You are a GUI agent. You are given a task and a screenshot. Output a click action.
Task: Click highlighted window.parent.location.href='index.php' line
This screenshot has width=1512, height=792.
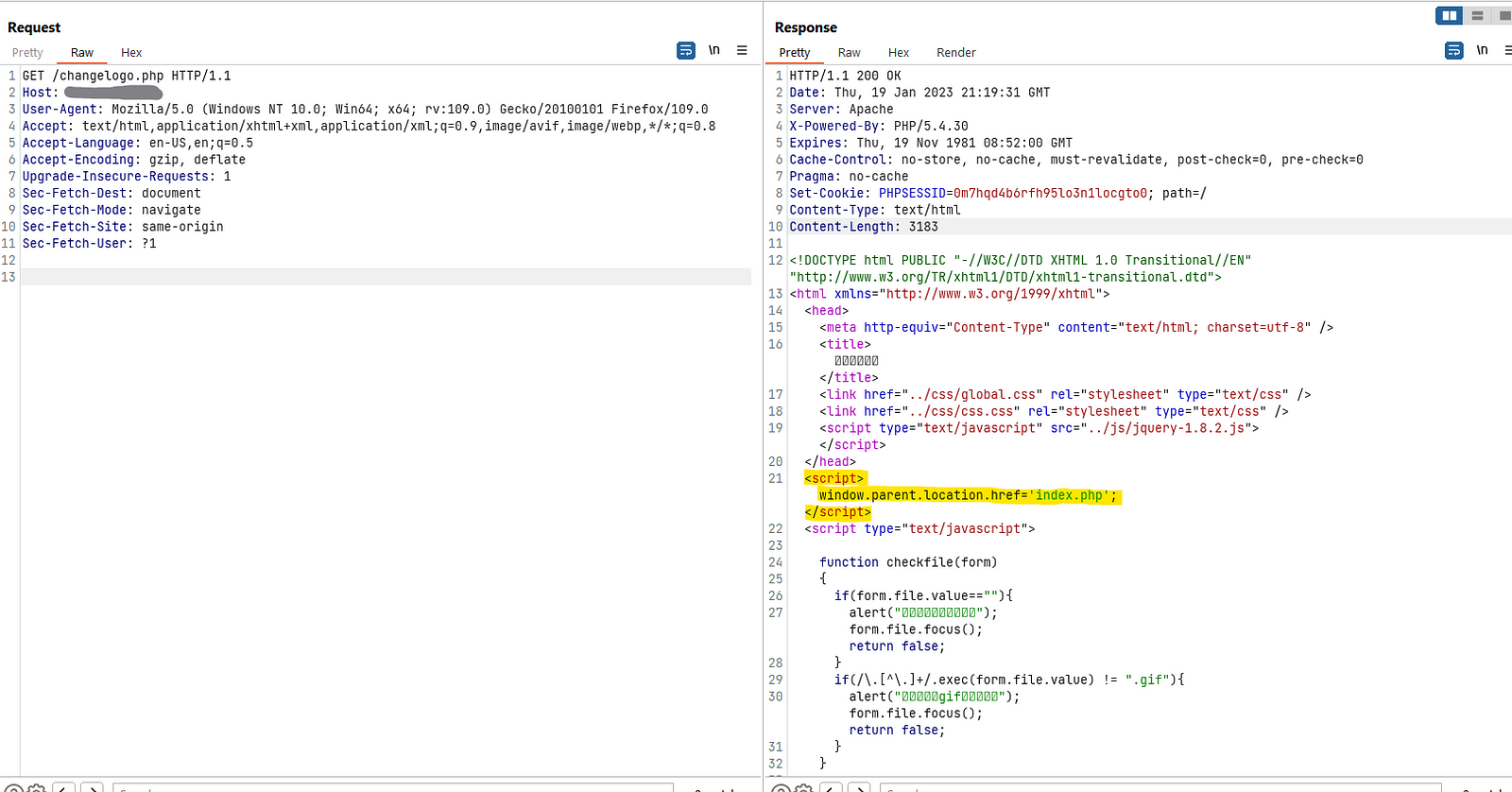969,495
